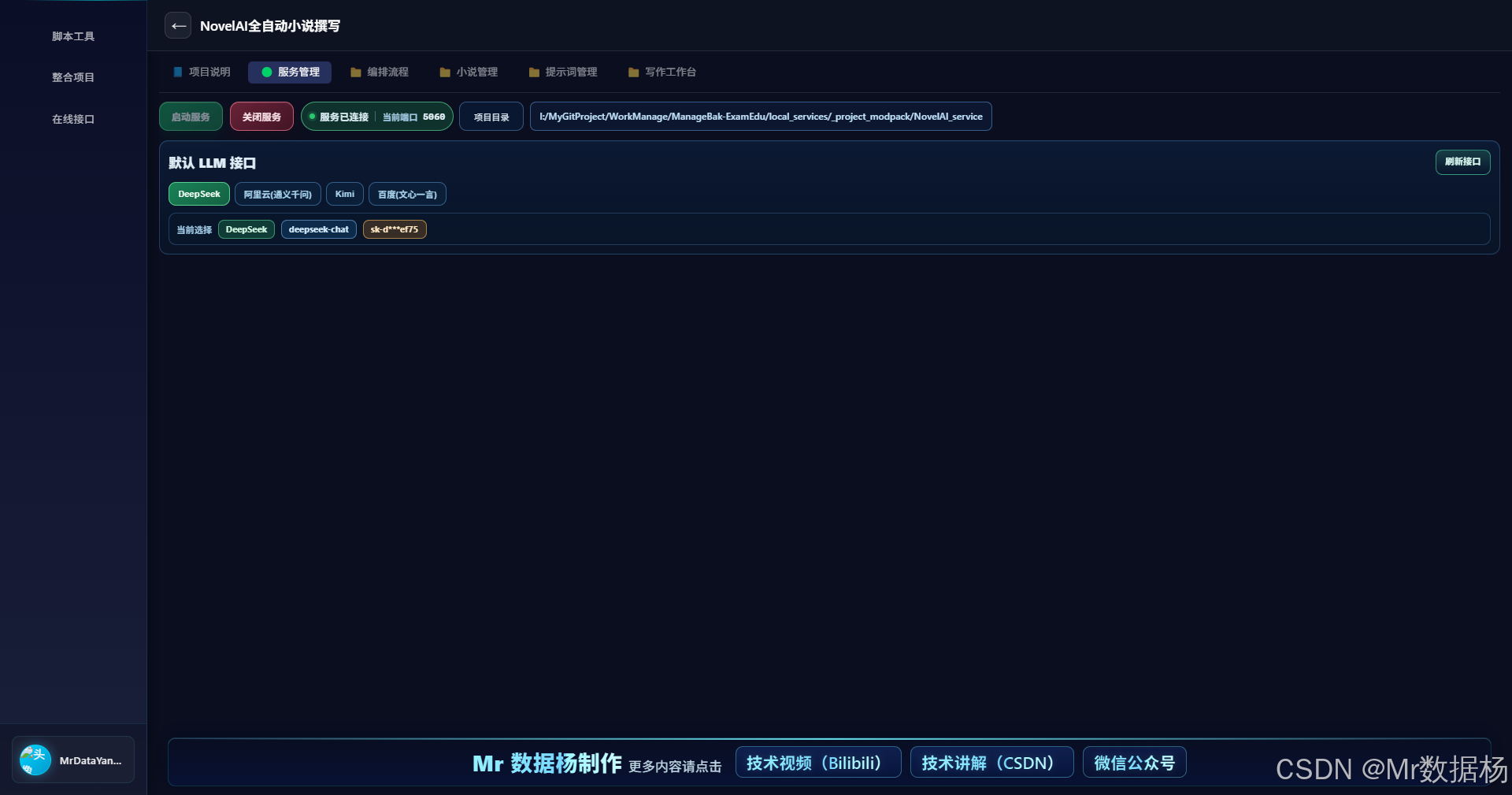This screenshot has width=1512, height=795.
Task: Click the blue book icon beside 项目说明
Action: click(178, 72)
